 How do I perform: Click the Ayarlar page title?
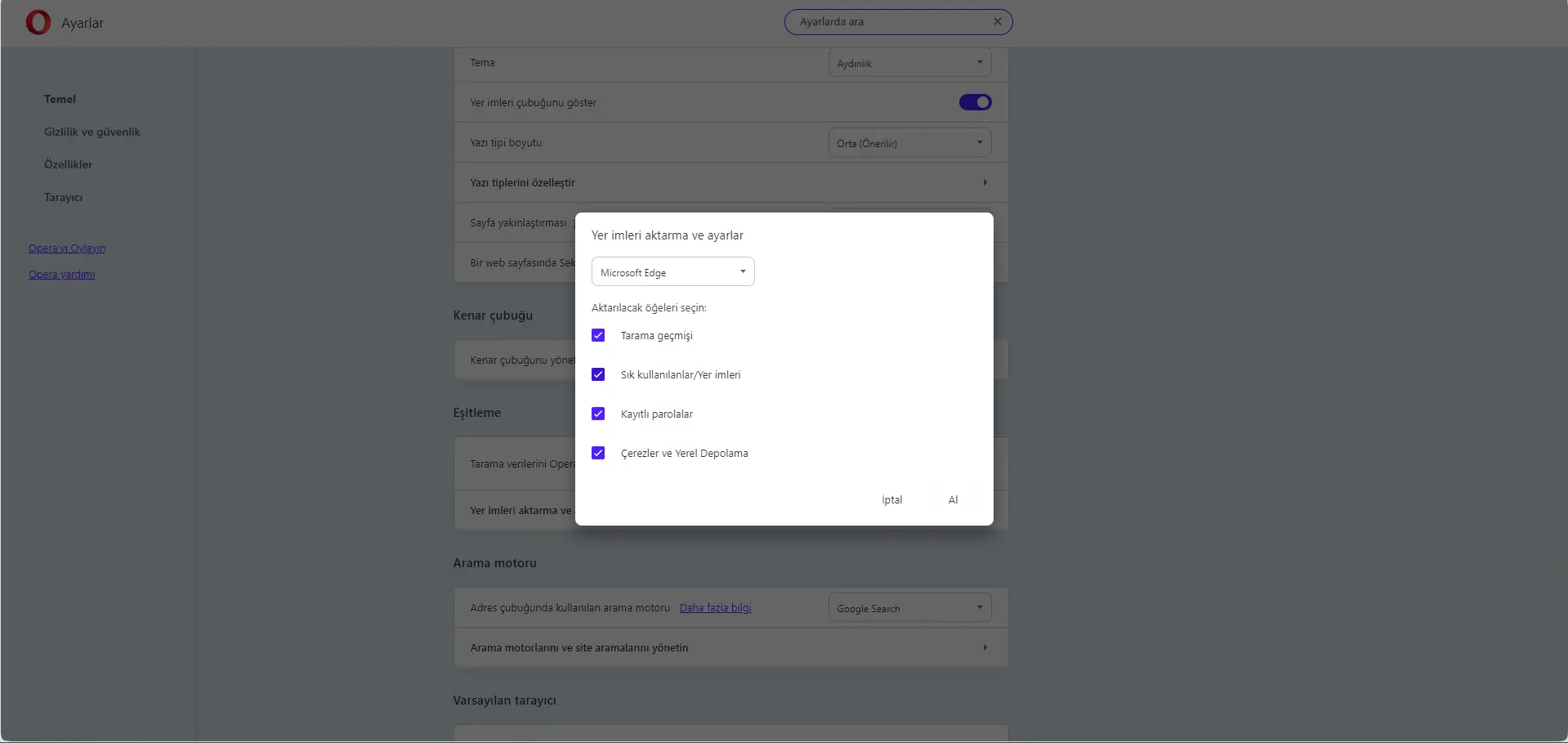pyautogui.click(x=83, y=23)
